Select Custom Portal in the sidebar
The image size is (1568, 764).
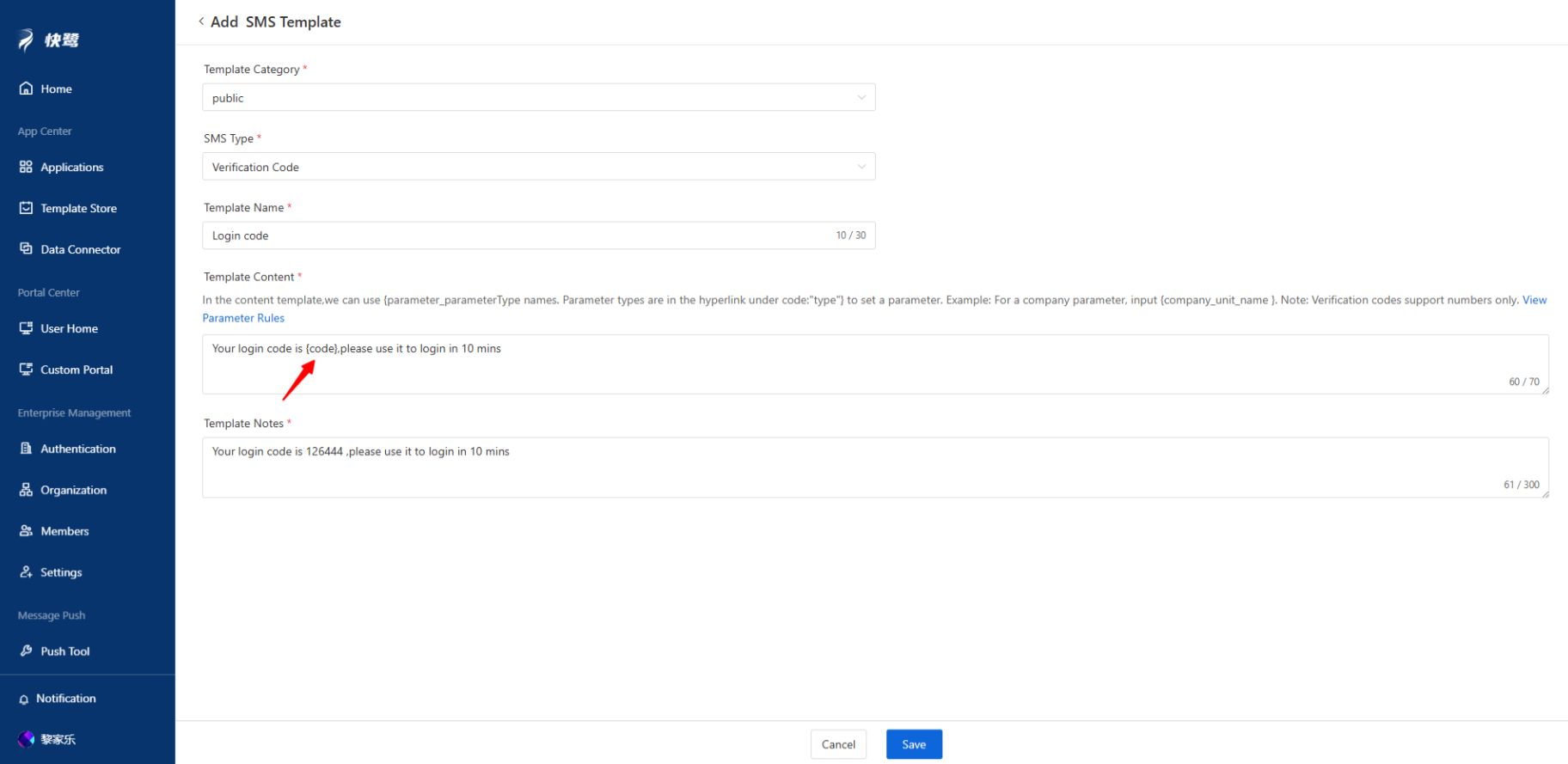click(x=77, y=370)
